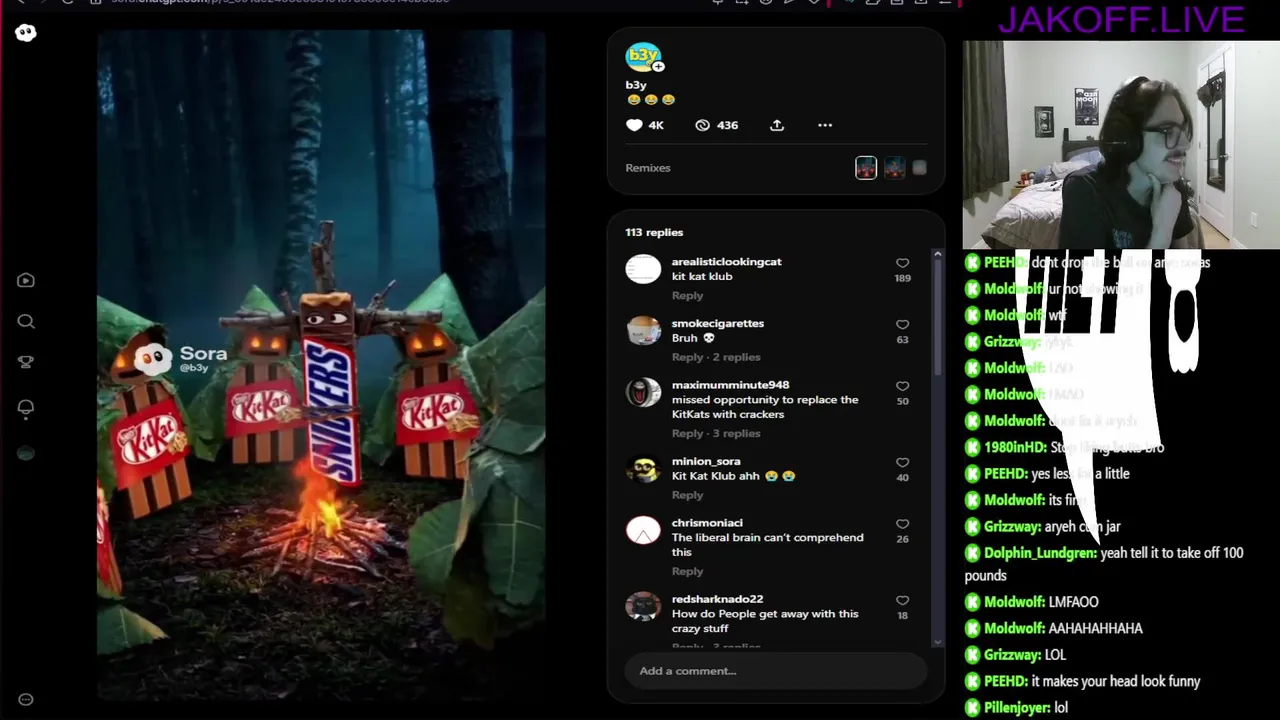Click the 113 replies heading
Viewport: 1280px width, 720px height.
(654, 232)
